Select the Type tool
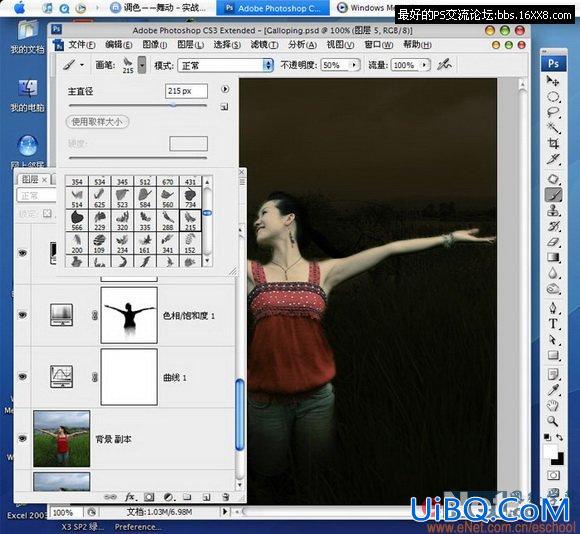The image size is (580, 534). pos(553,324)
